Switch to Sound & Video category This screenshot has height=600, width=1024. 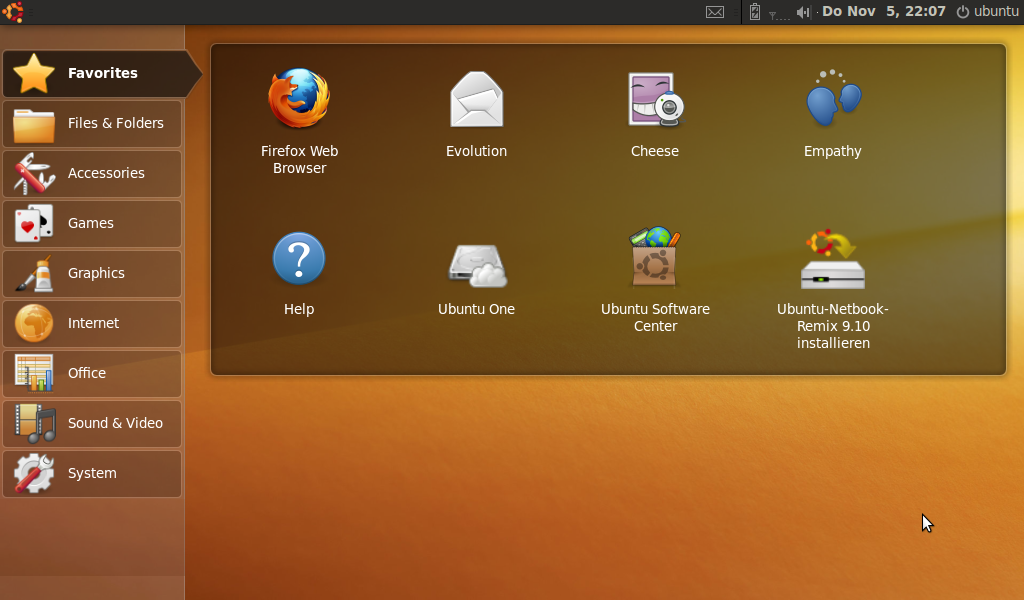click(92, 423)
